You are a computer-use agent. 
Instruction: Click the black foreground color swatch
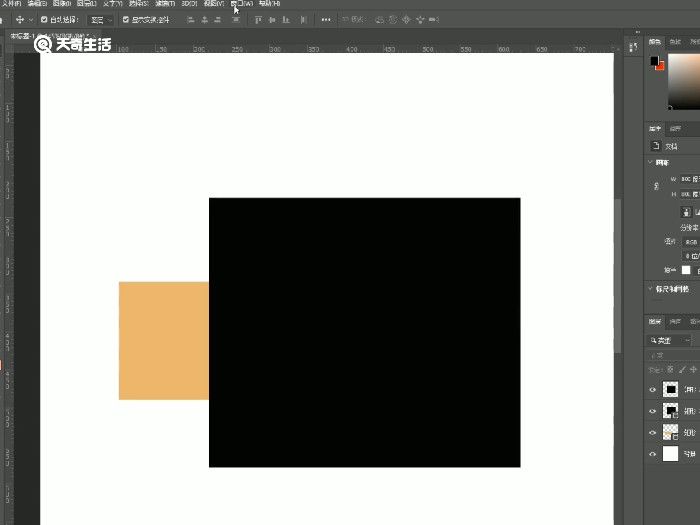point(654,60)
